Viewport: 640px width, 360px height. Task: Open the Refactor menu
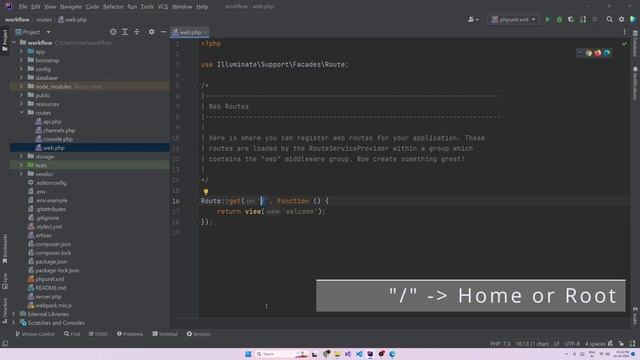[x=113, y=7]
